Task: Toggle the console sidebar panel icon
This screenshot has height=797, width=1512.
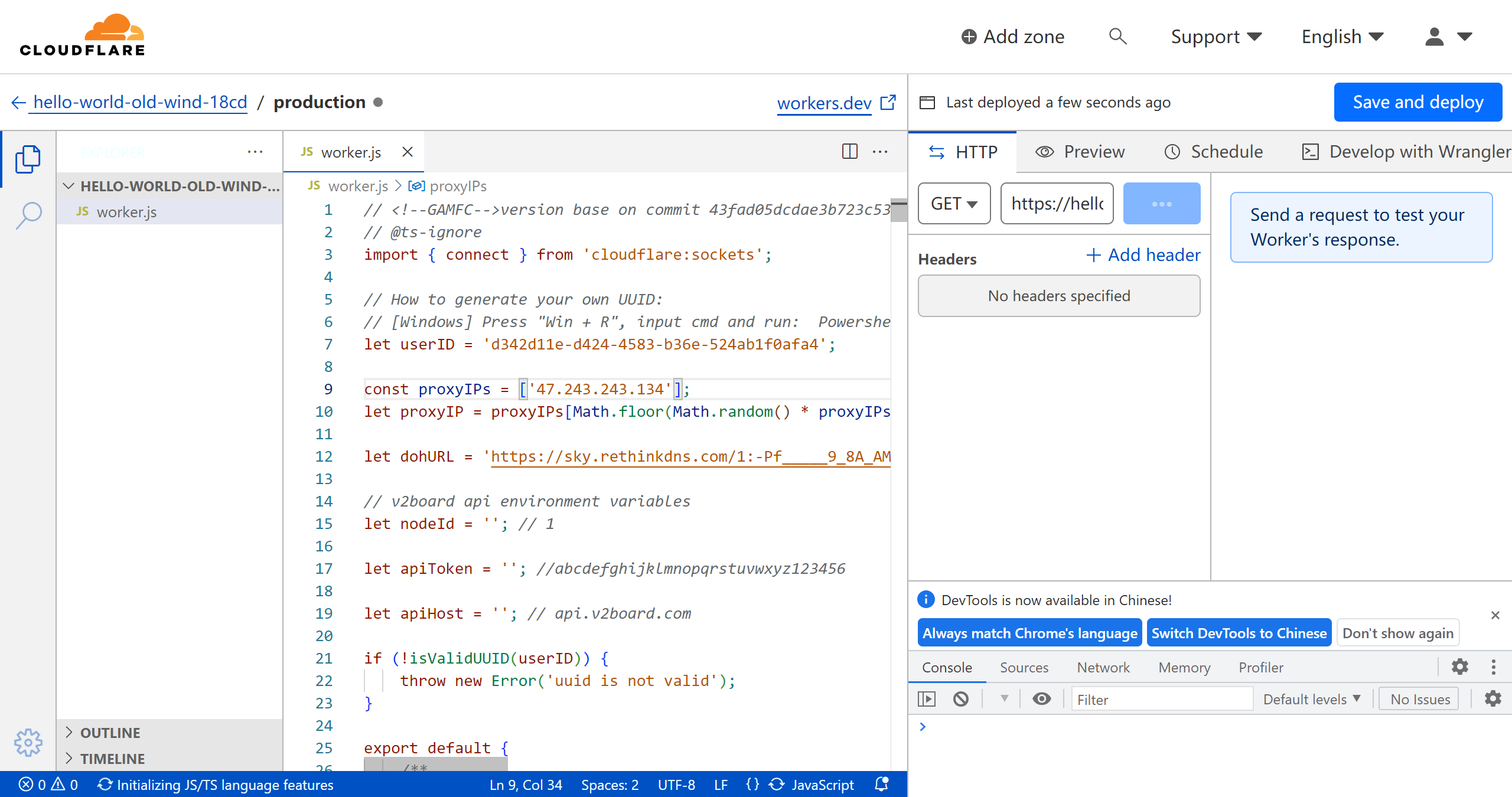Action: point(927,699)
